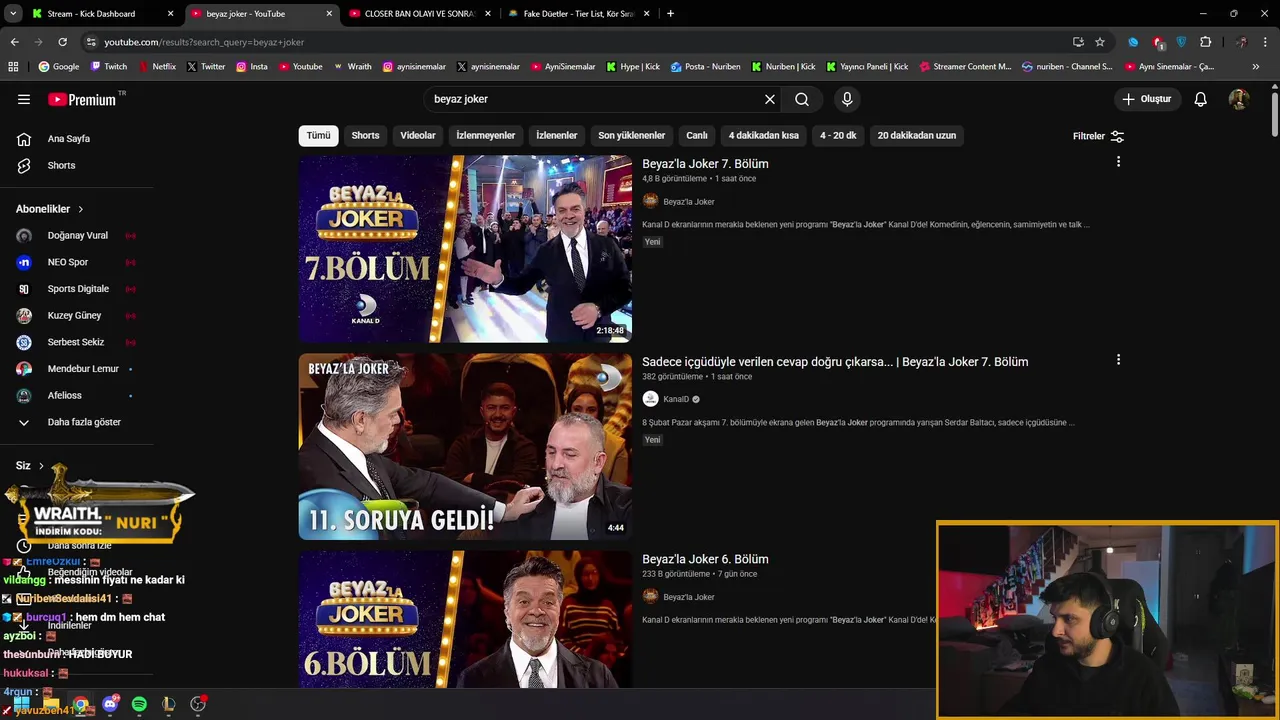
Task: Open the Oluştur create menu
Action: pos(1146,99)
